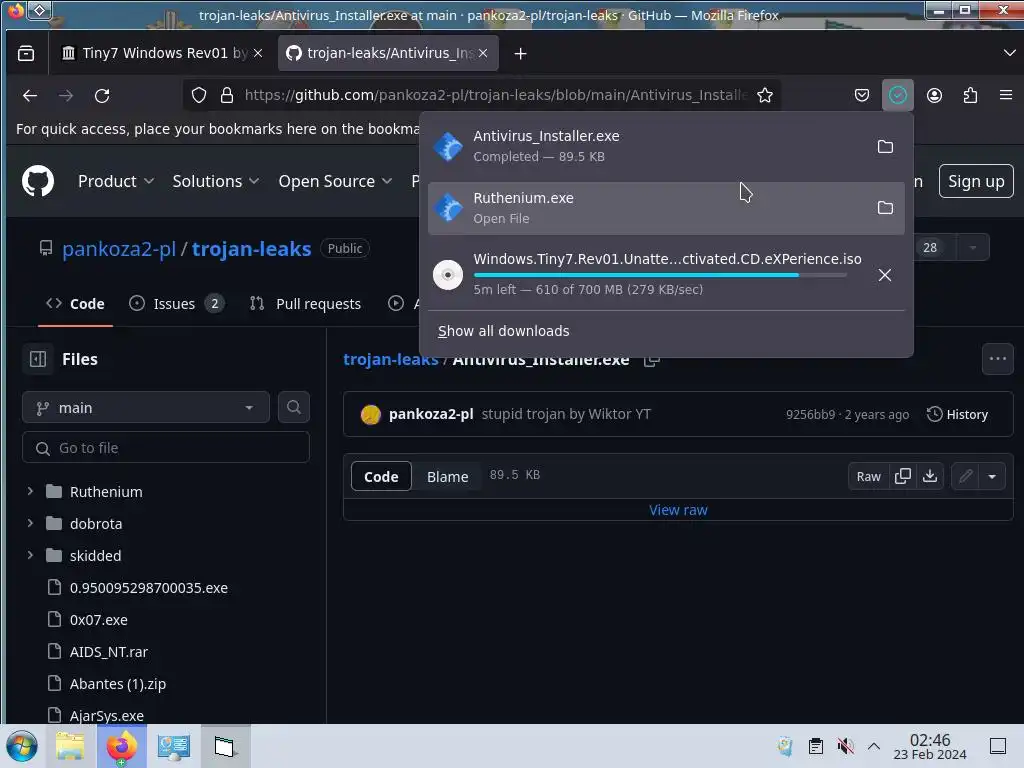Open the star count dropdown arrow
Image resolution: width=1024 pixels, height=768 pixels.
click(973, 248)
